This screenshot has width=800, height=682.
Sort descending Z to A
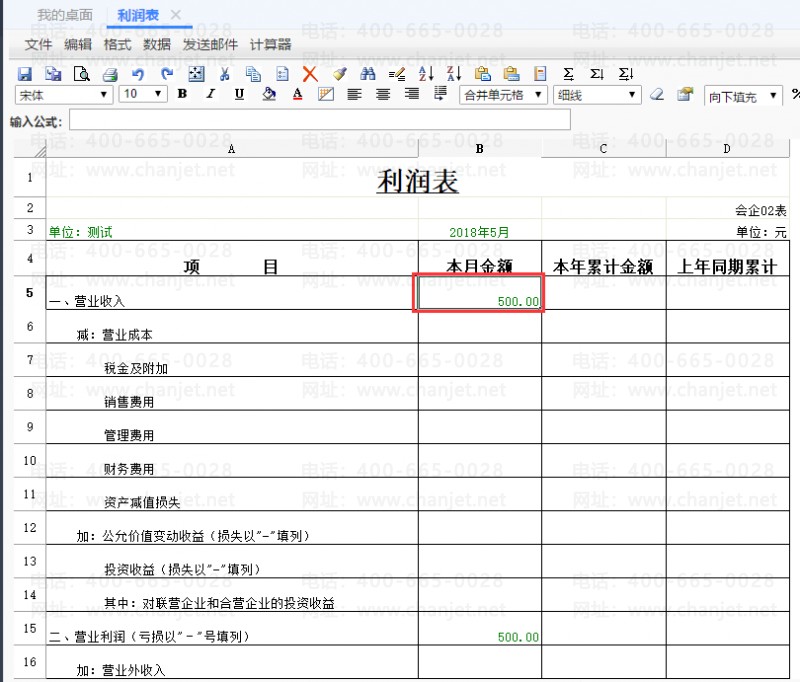454,74
